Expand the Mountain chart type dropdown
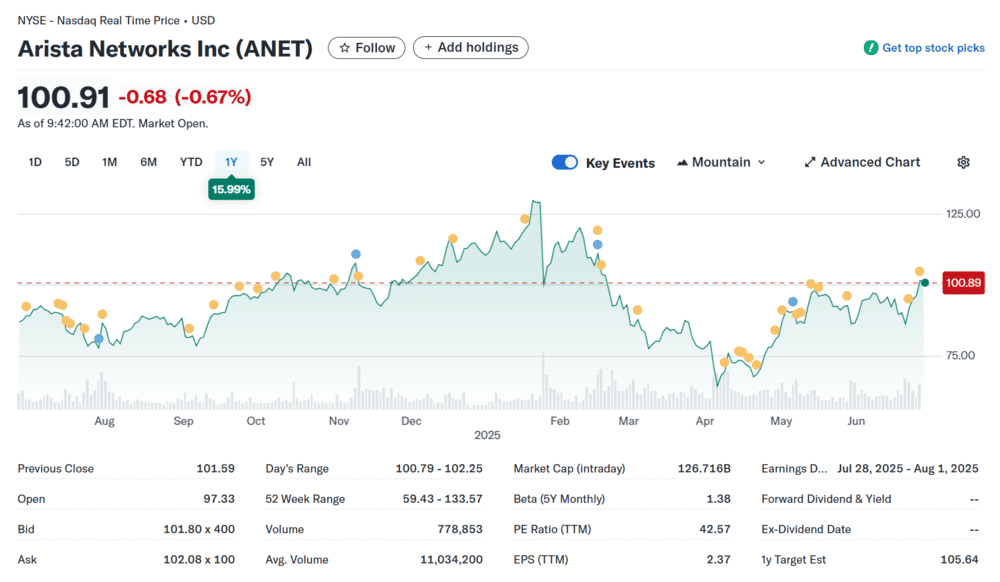The width and height of the screenshot is (1000, 582). pyautogui.click(x=721, y=163)
